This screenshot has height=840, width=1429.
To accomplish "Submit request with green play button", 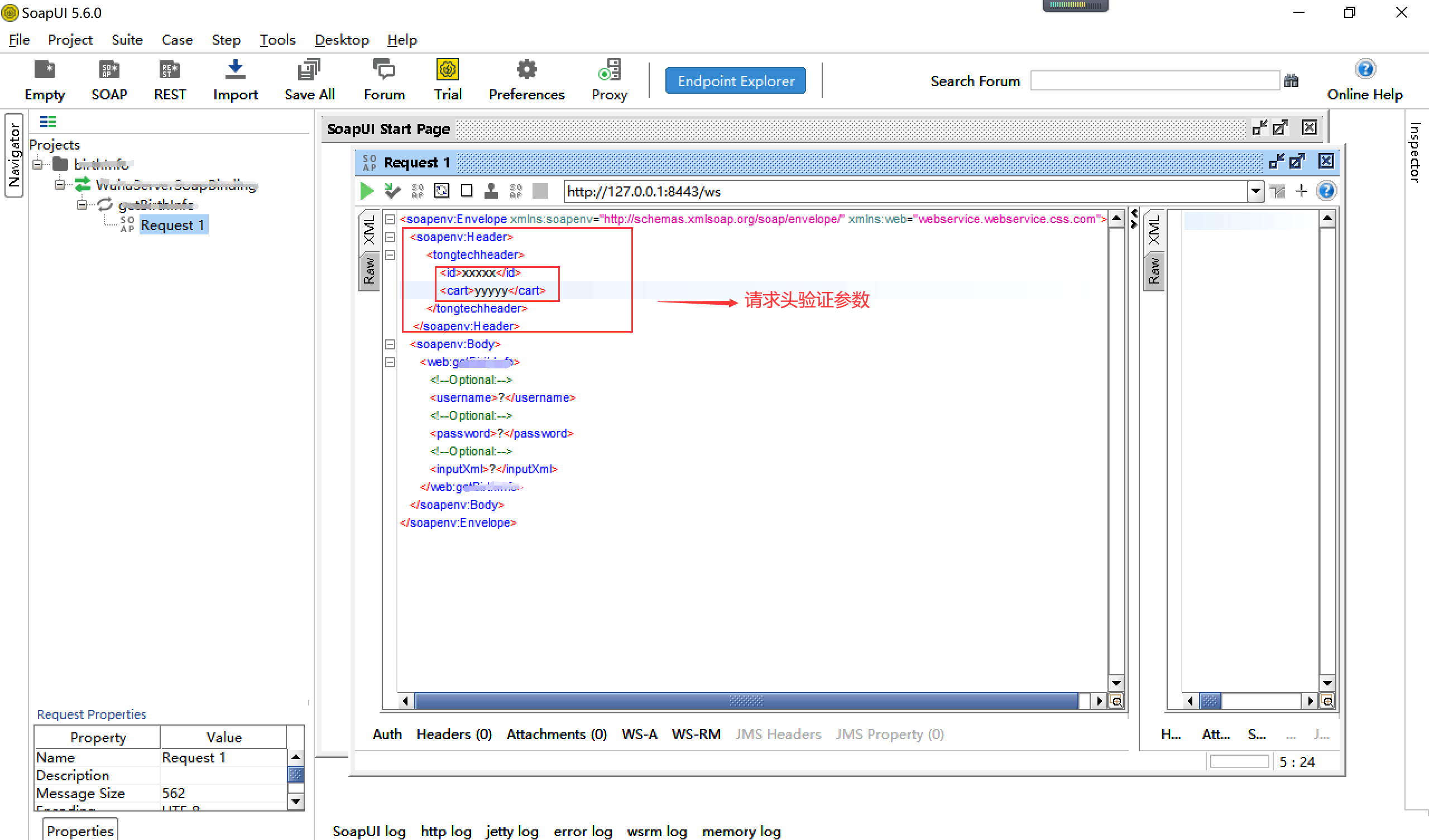I will pos(367,191).
